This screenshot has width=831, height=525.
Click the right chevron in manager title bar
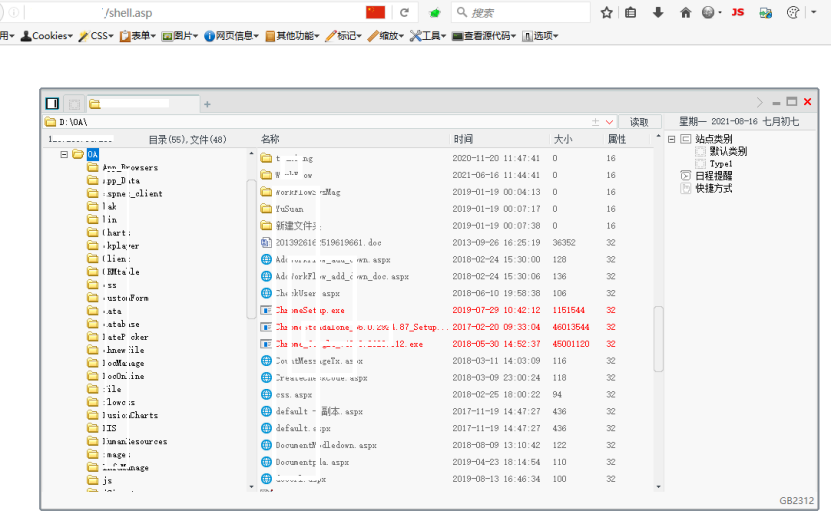tap(759, 102)
